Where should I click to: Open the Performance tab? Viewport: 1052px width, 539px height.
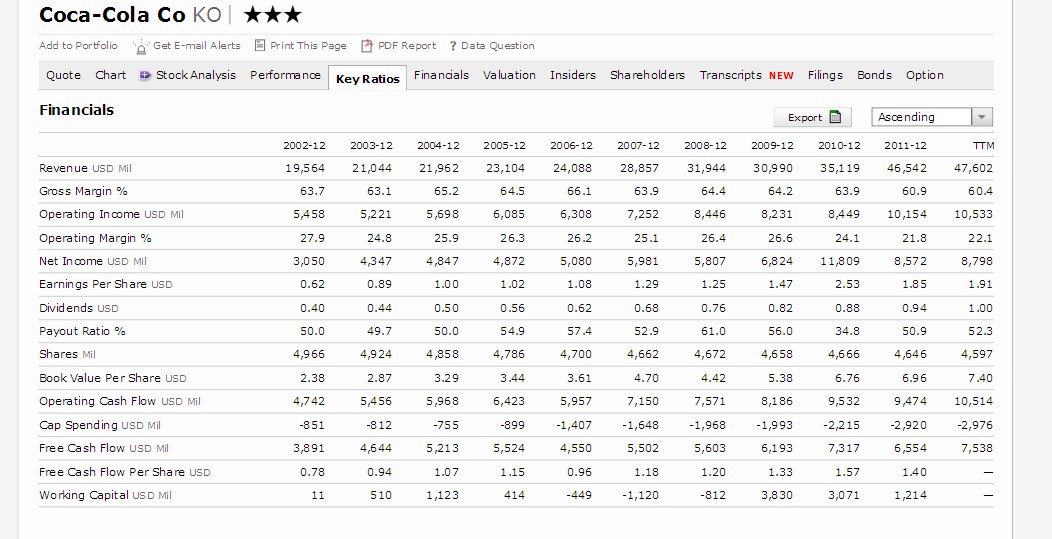click(285, 75)
